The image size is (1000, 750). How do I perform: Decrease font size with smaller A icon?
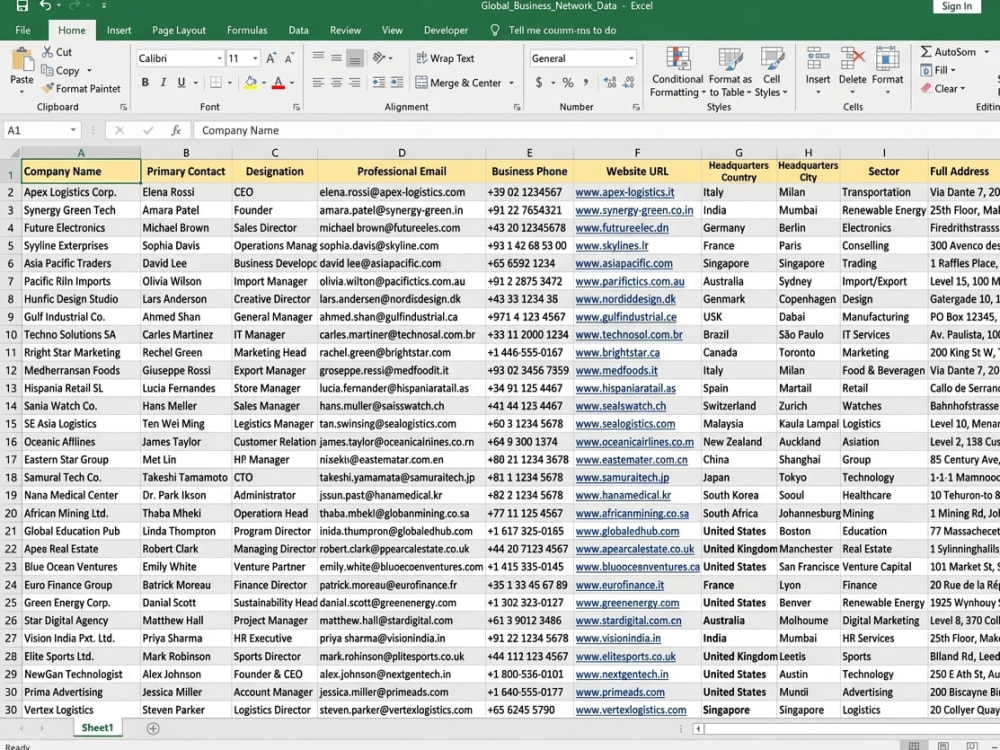[x=289, y=58]
